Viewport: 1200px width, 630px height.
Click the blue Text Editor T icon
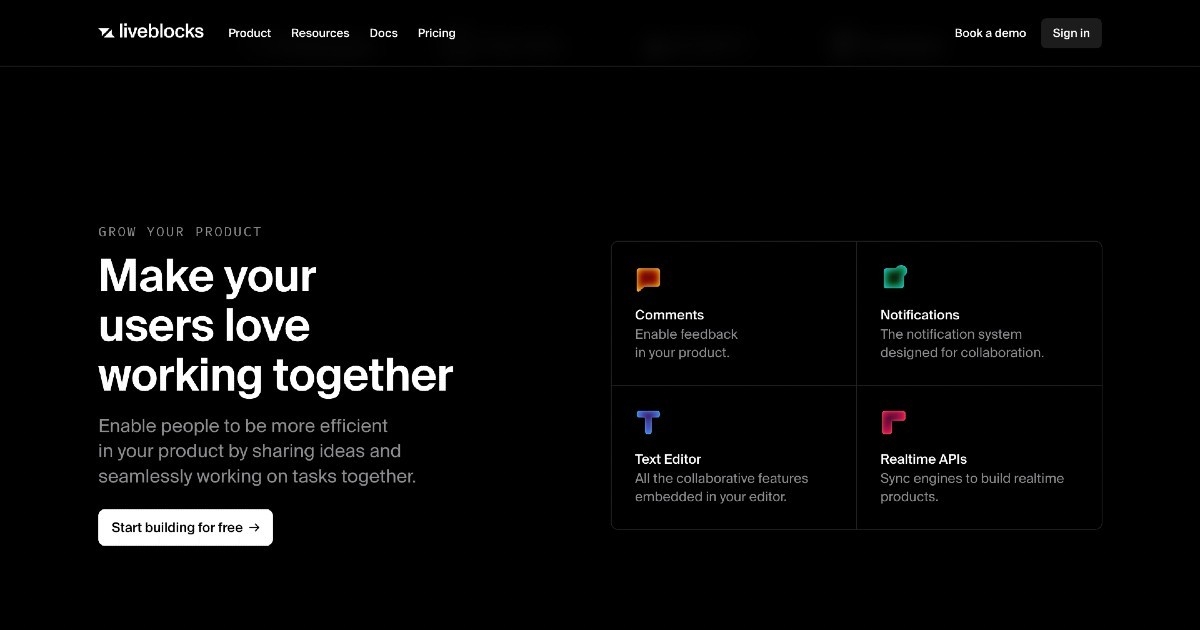tap(648, 422)
